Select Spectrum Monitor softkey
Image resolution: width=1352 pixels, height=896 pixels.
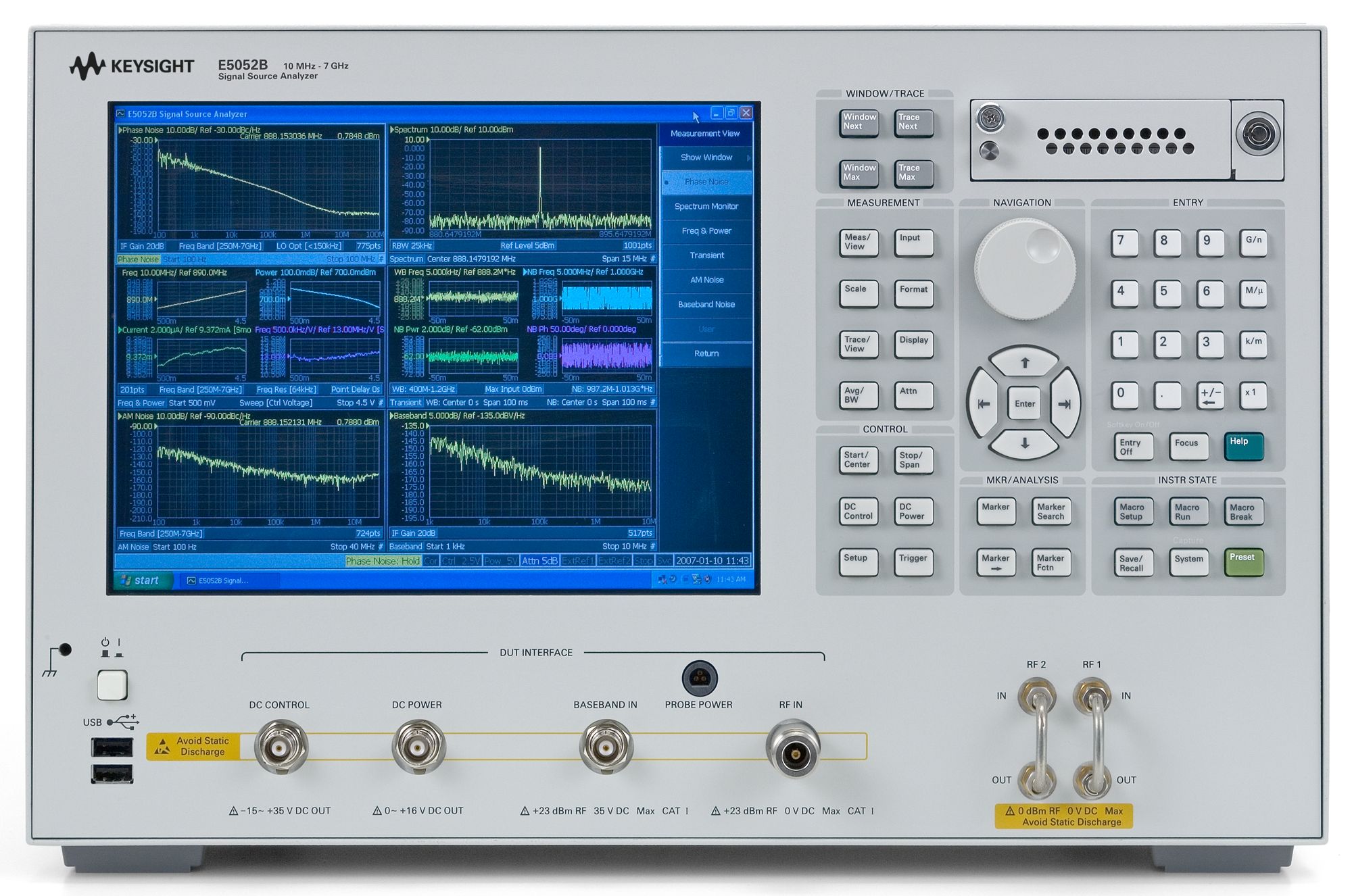706,206
